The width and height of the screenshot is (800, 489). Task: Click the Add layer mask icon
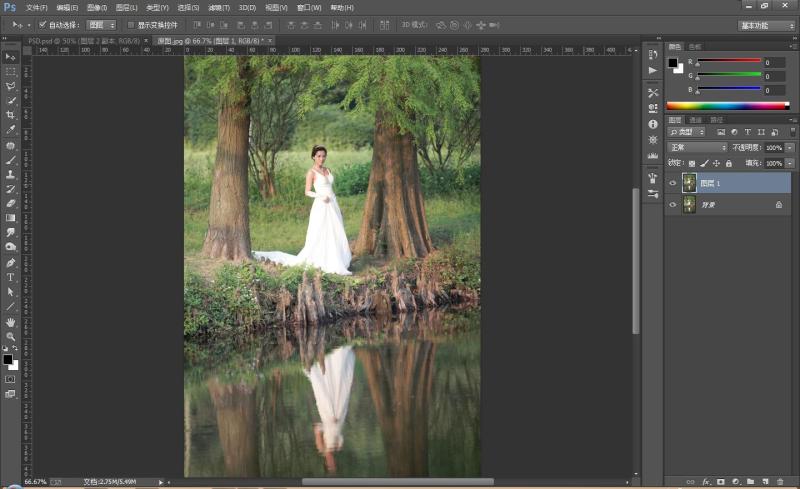coord(720,481)
